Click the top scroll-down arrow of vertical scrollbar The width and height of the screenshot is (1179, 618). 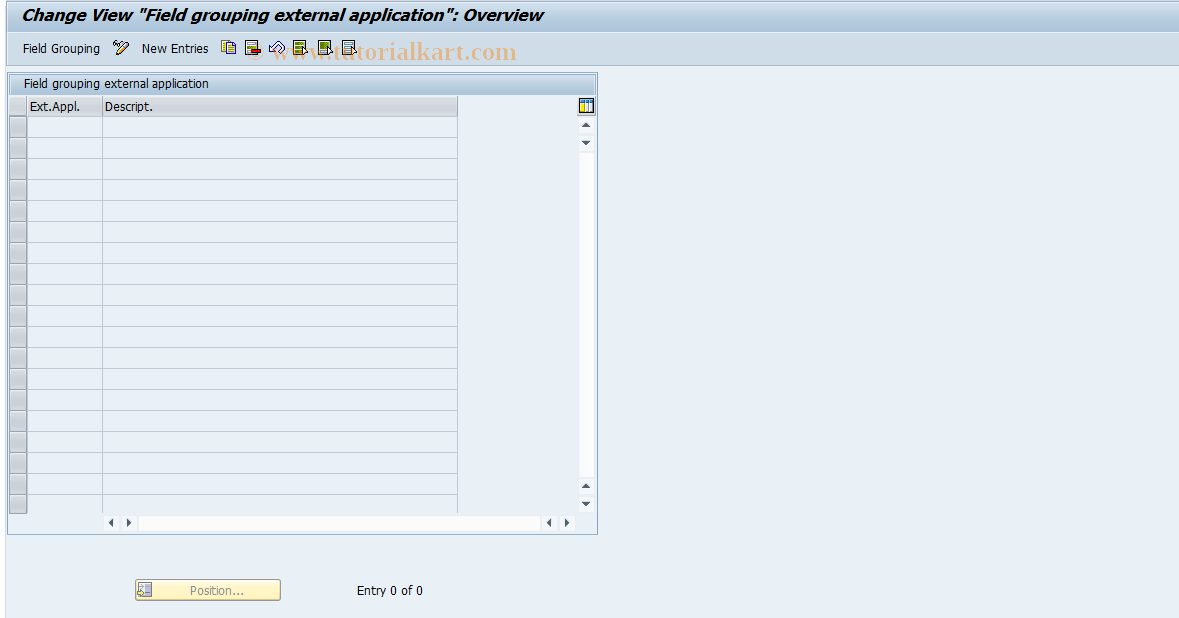click(x=586, y=143)
